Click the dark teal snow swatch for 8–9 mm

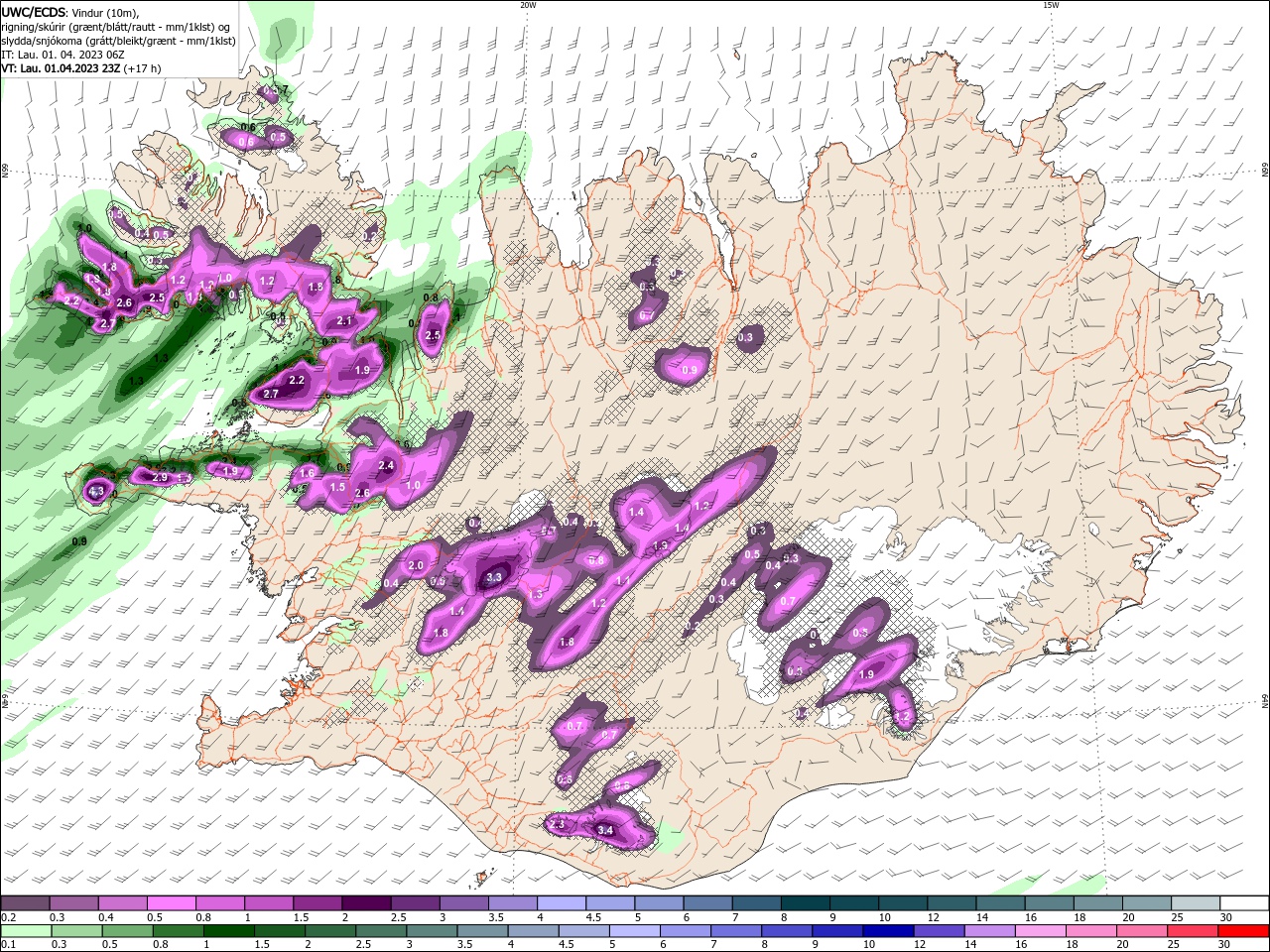(x=806, y=903)
